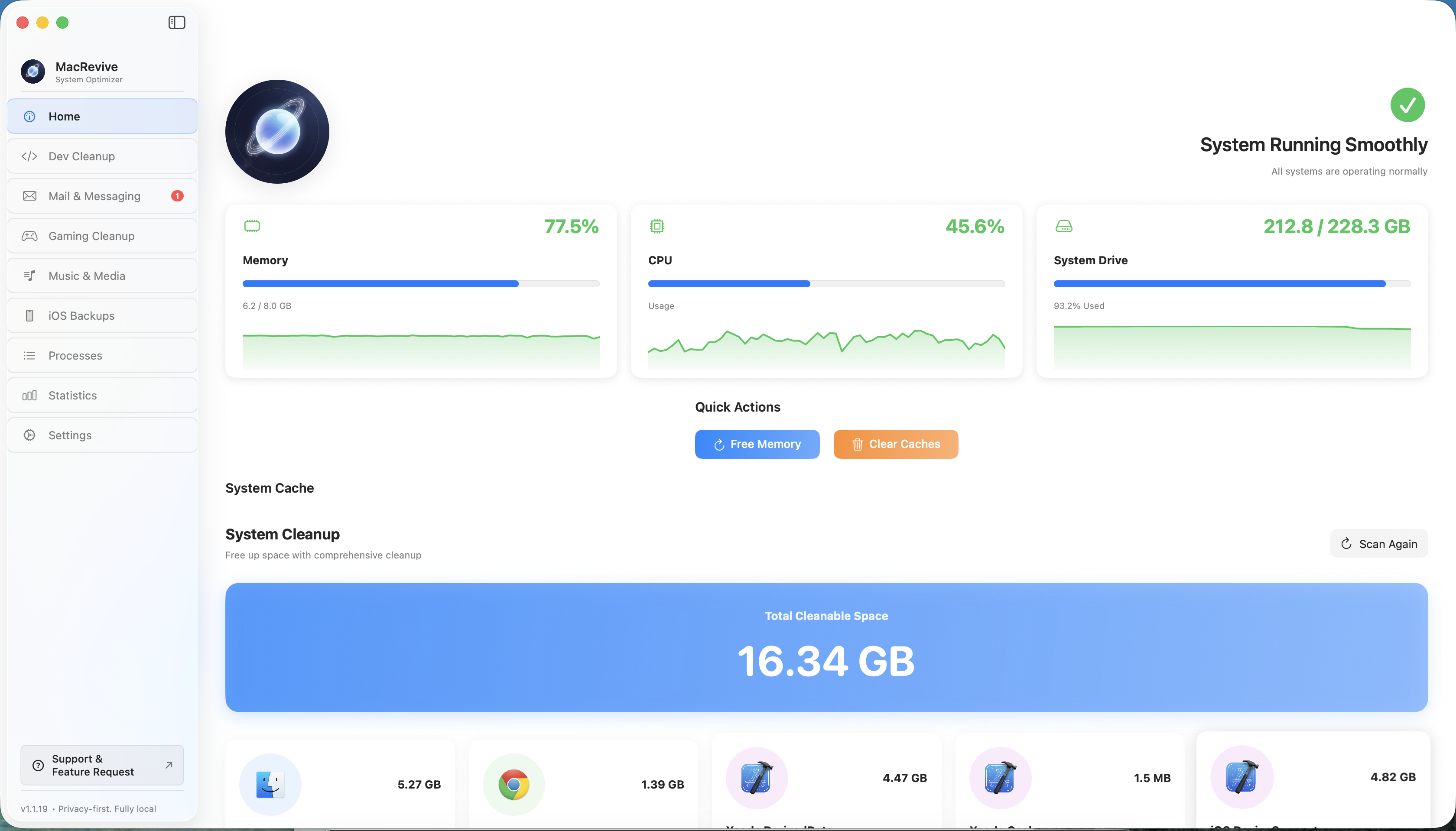Click Scan Again button
The width and height of the screenshot is (1456, 831).
tap(1378, 544)
